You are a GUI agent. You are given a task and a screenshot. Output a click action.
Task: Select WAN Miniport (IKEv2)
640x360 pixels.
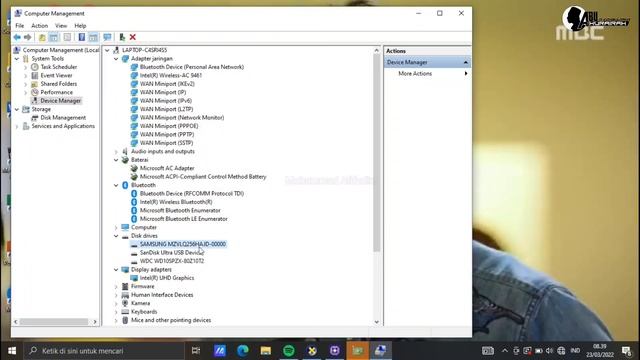point(167,84)
